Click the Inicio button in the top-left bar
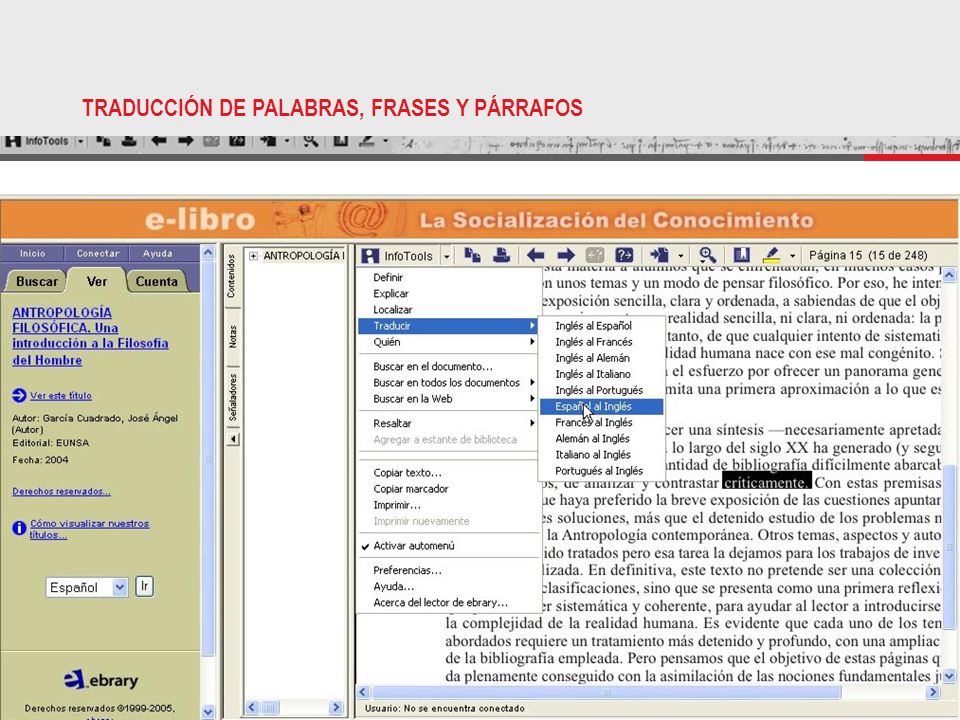960x720 pixels. [x=32, y=253]
